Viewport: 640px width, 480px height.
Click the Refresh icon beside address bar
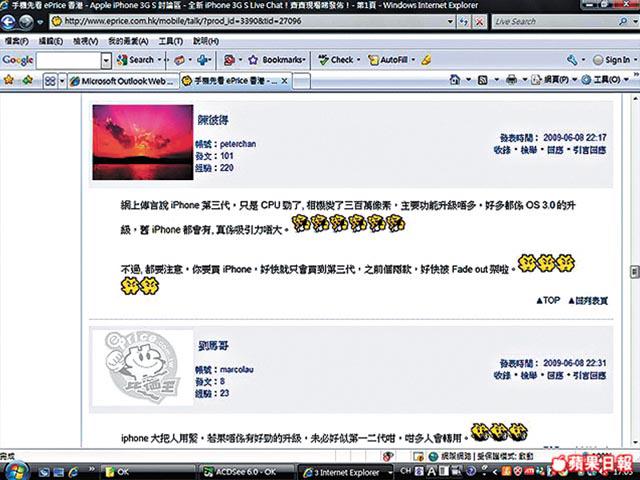pos(463,21)
